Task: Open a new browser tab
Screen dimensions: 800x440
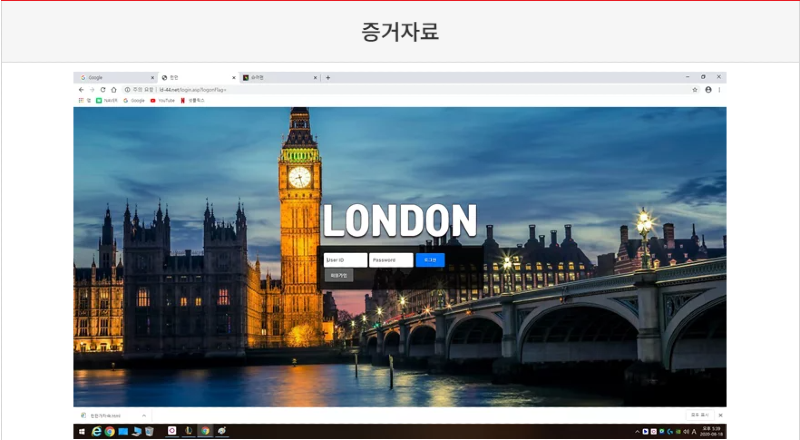Action: point(328,77)
